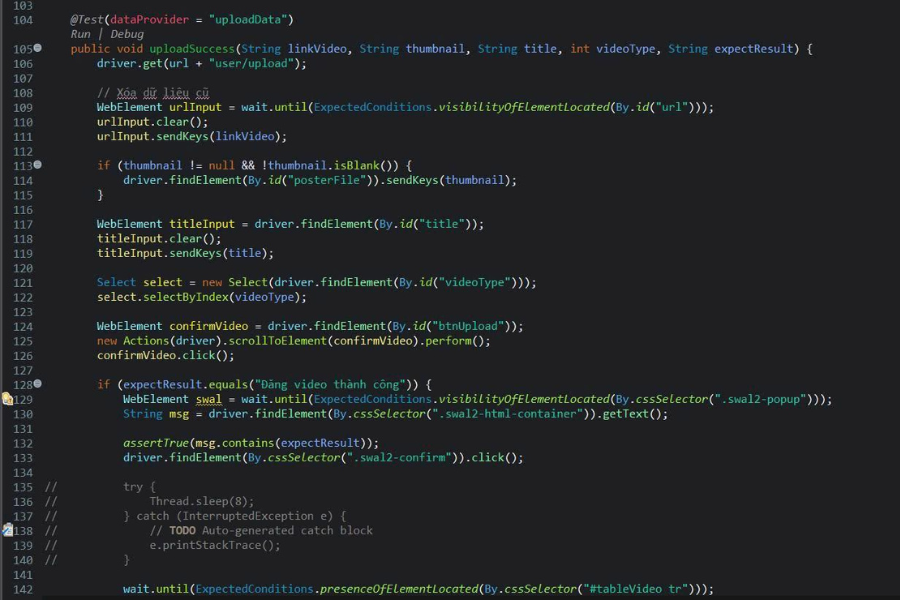Click the "btnUpload" string literal
The height and width of the screenshot is (600, 900).
[x=468, y=326]
